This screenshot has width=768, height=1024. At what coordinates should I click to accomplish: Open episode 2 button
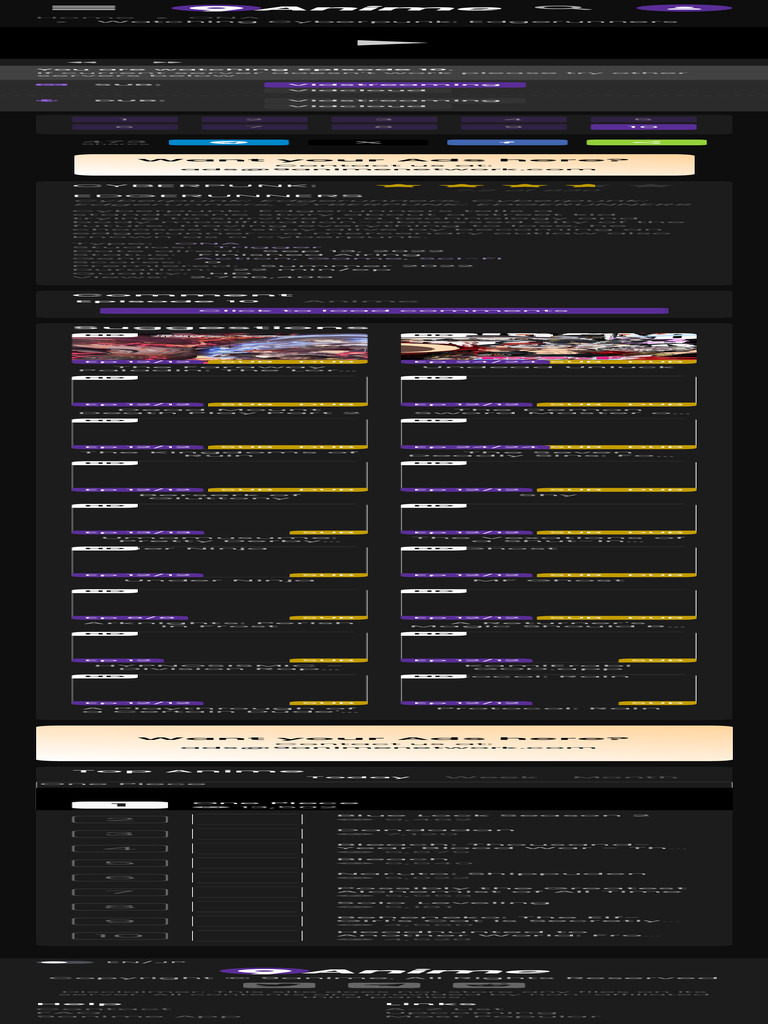click(x=255, y=120)
